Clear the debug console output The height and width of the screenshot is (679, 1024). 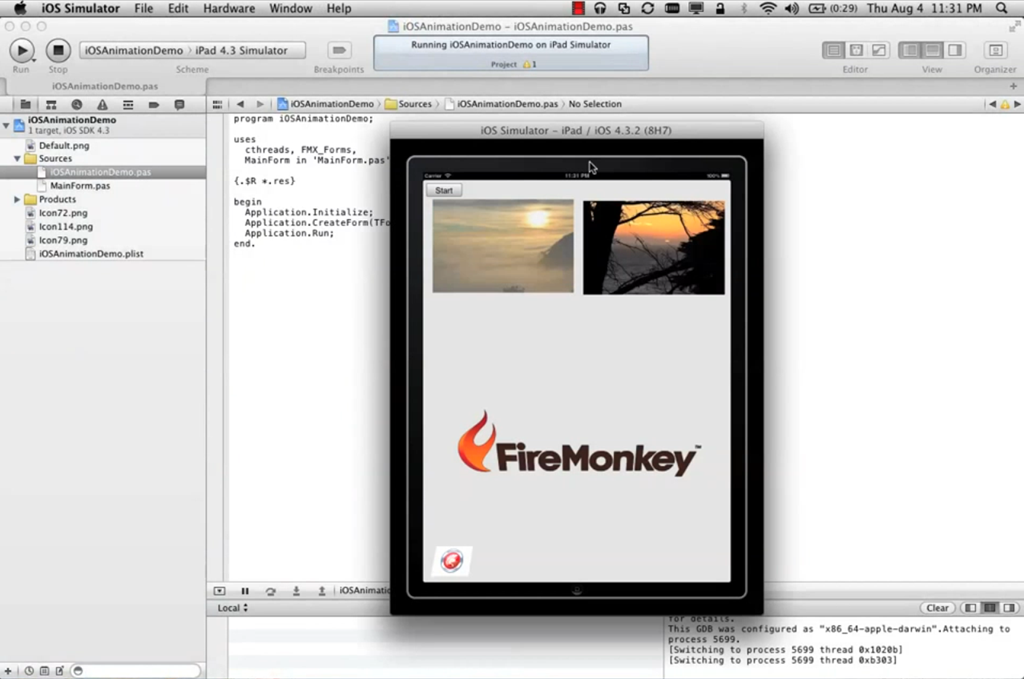point(937,608)
